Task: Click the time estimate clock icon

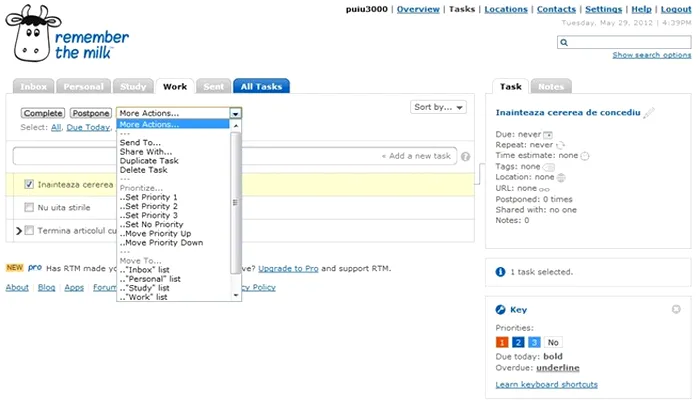Action: pos(585,156)
